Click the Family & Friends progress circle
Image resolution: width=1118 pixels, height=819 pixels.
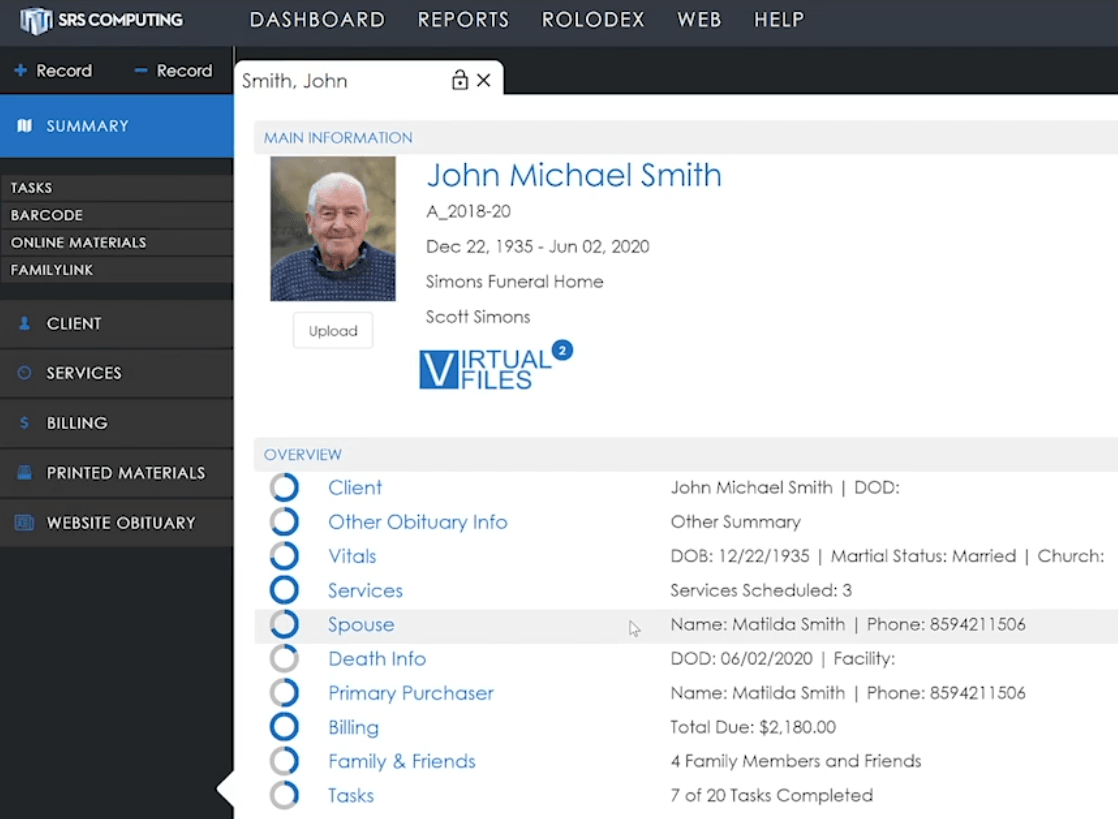(x=284, y=761)
